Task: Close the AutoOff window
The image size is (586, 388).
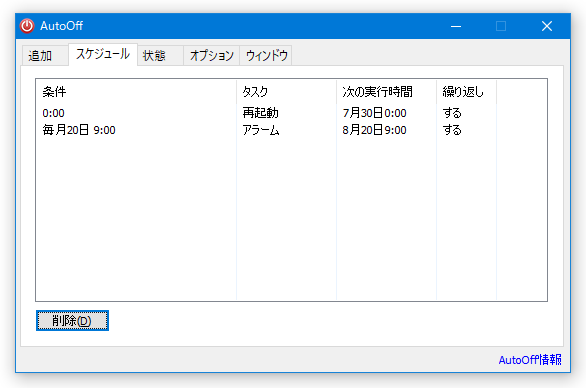Action: (547, 26)
